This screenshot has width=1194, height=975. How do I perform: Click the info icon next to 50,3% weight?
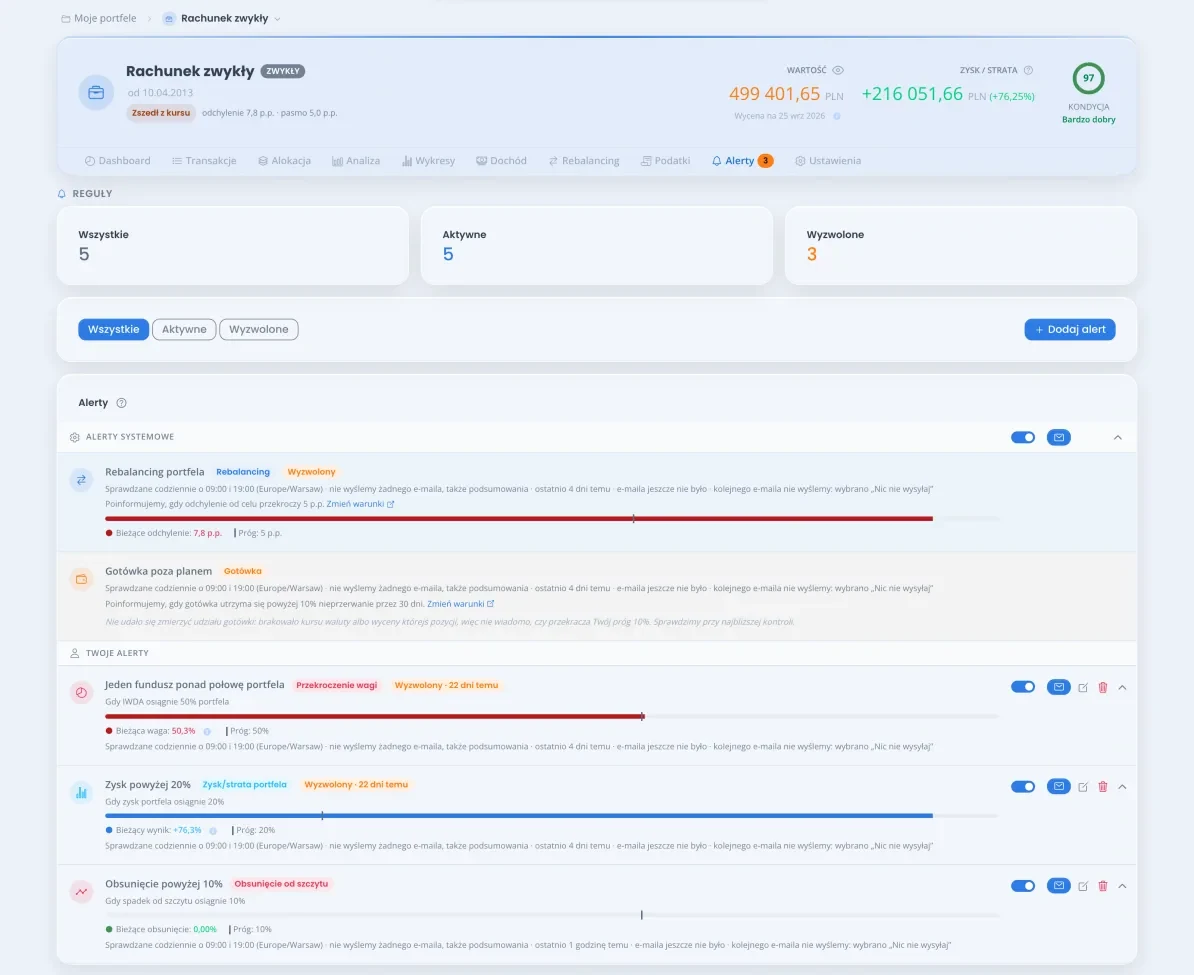coord(207,731)
